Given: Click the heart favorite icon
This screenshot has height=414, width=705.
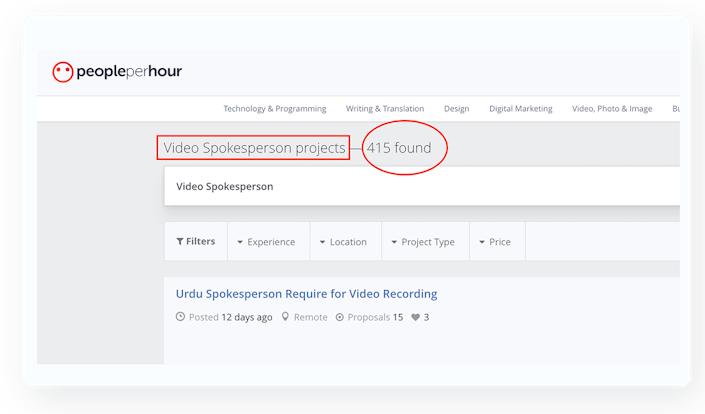Looking at the screenshot, I should pyautogui.click(x=415, y=317).
